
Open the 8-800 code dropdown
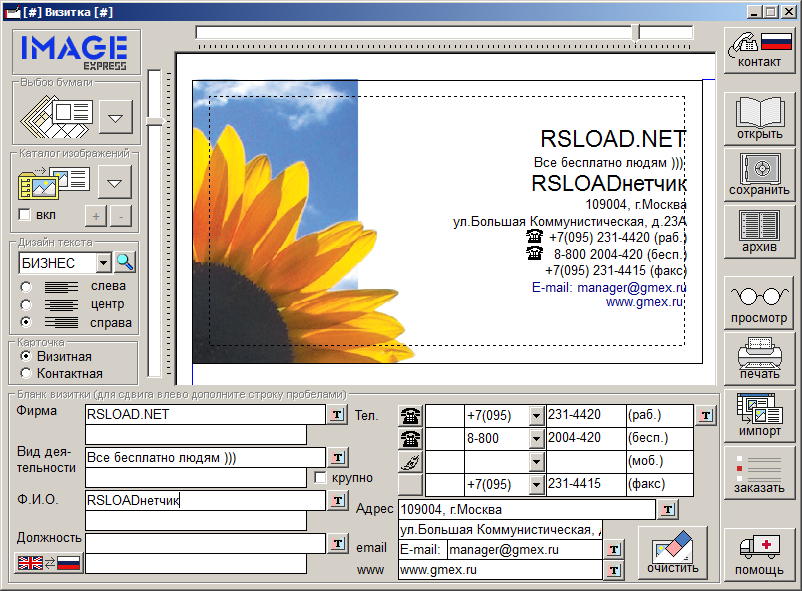point(536,439)
